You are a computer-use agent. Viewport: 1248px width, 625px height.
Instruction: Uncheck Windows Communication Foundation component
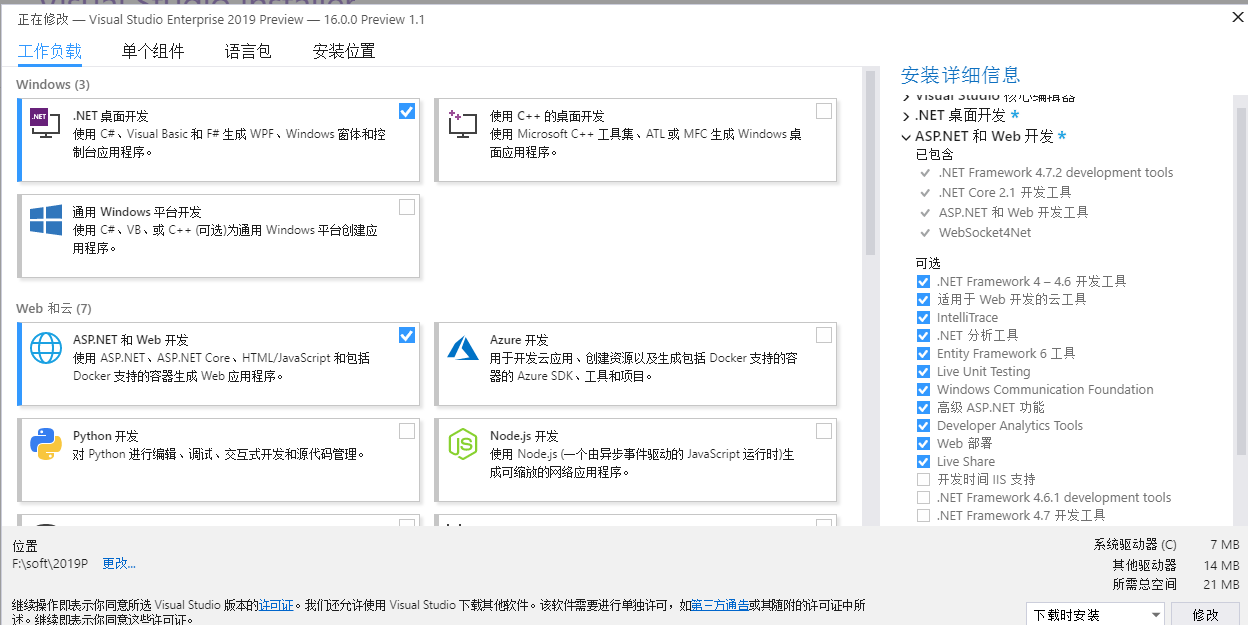923,390
